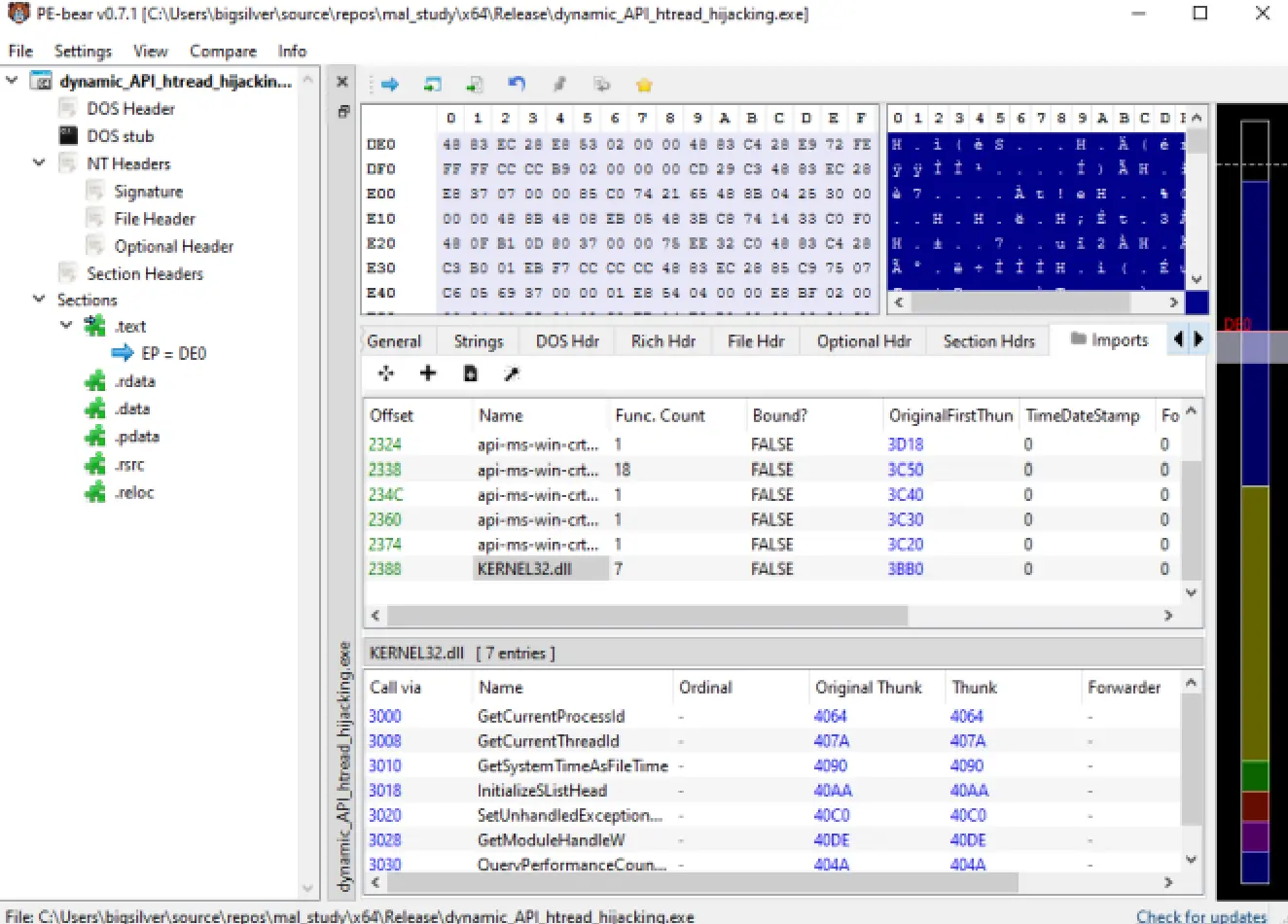This screenshot has height=924, width=1288.
Task: Select File Header in the tree
Action: 155,219
